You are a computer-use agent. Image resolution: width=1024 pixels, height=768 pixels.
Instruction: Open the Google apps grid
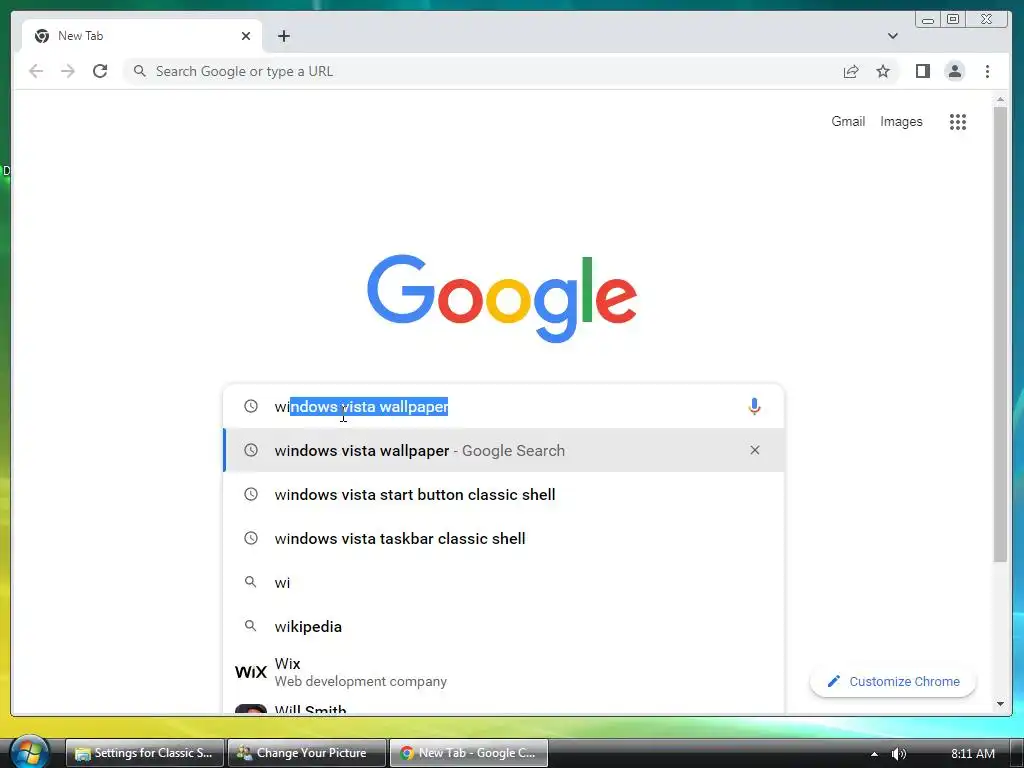pyautogui.click(x=958, y=121)
